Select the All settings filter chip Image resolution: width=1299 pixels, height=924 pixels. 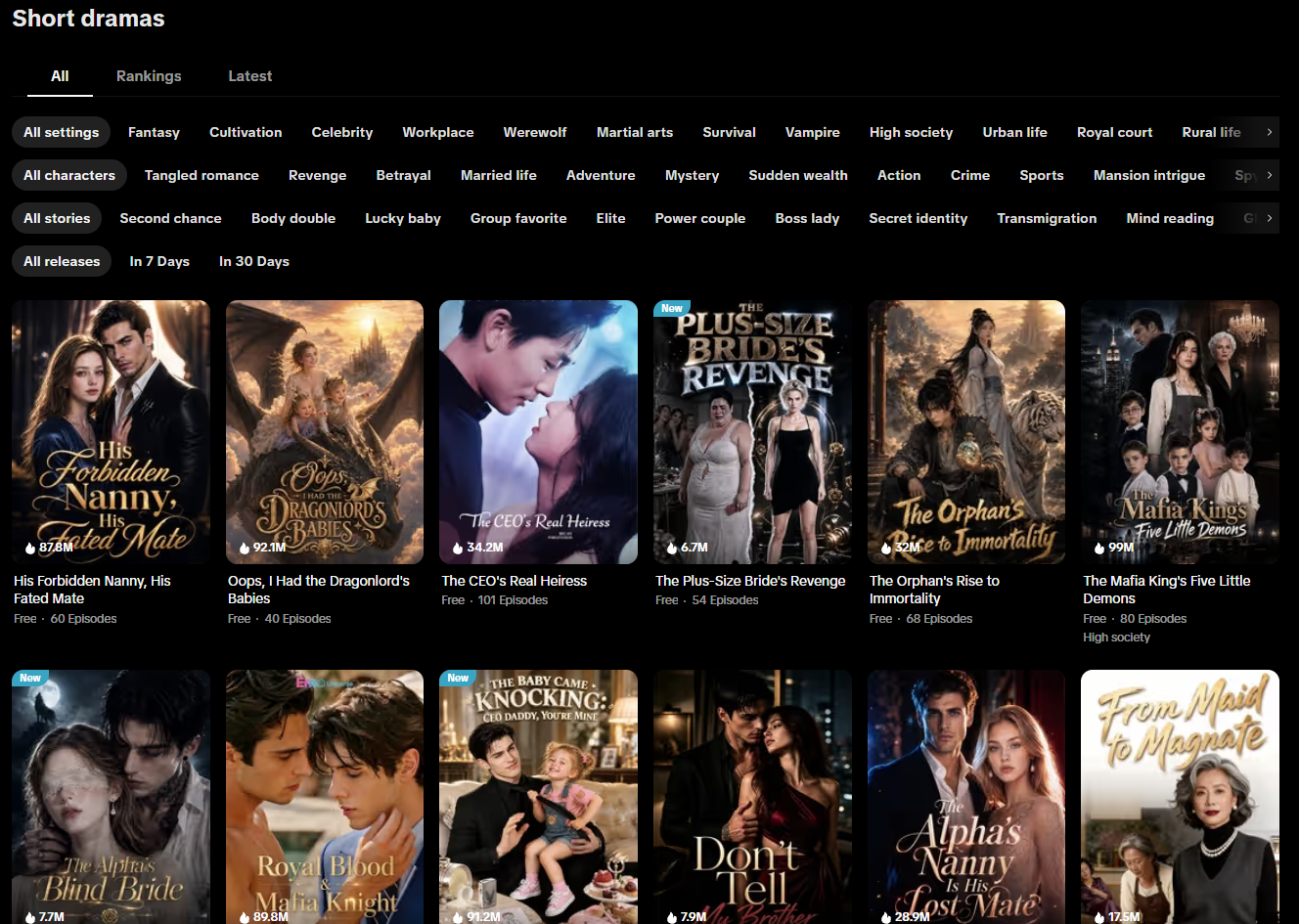pos(62,132)
